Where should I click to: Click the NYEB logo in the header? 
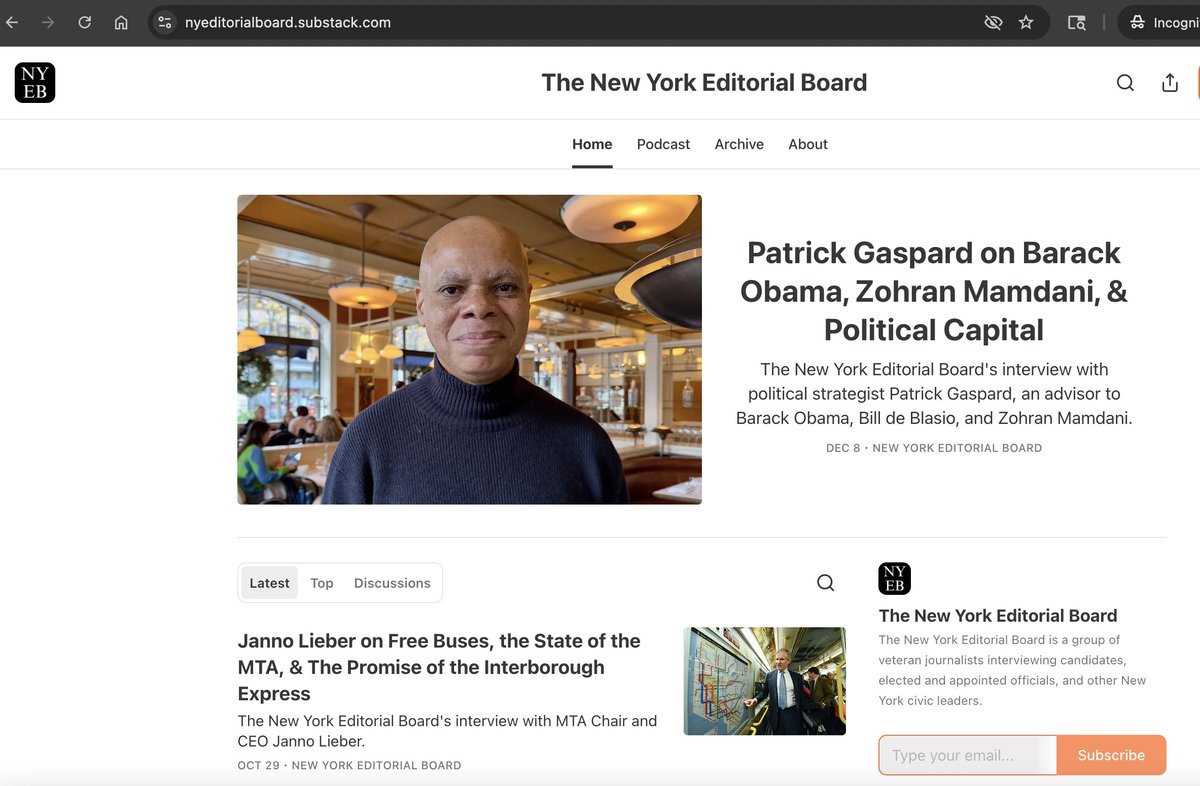[35, 83]
